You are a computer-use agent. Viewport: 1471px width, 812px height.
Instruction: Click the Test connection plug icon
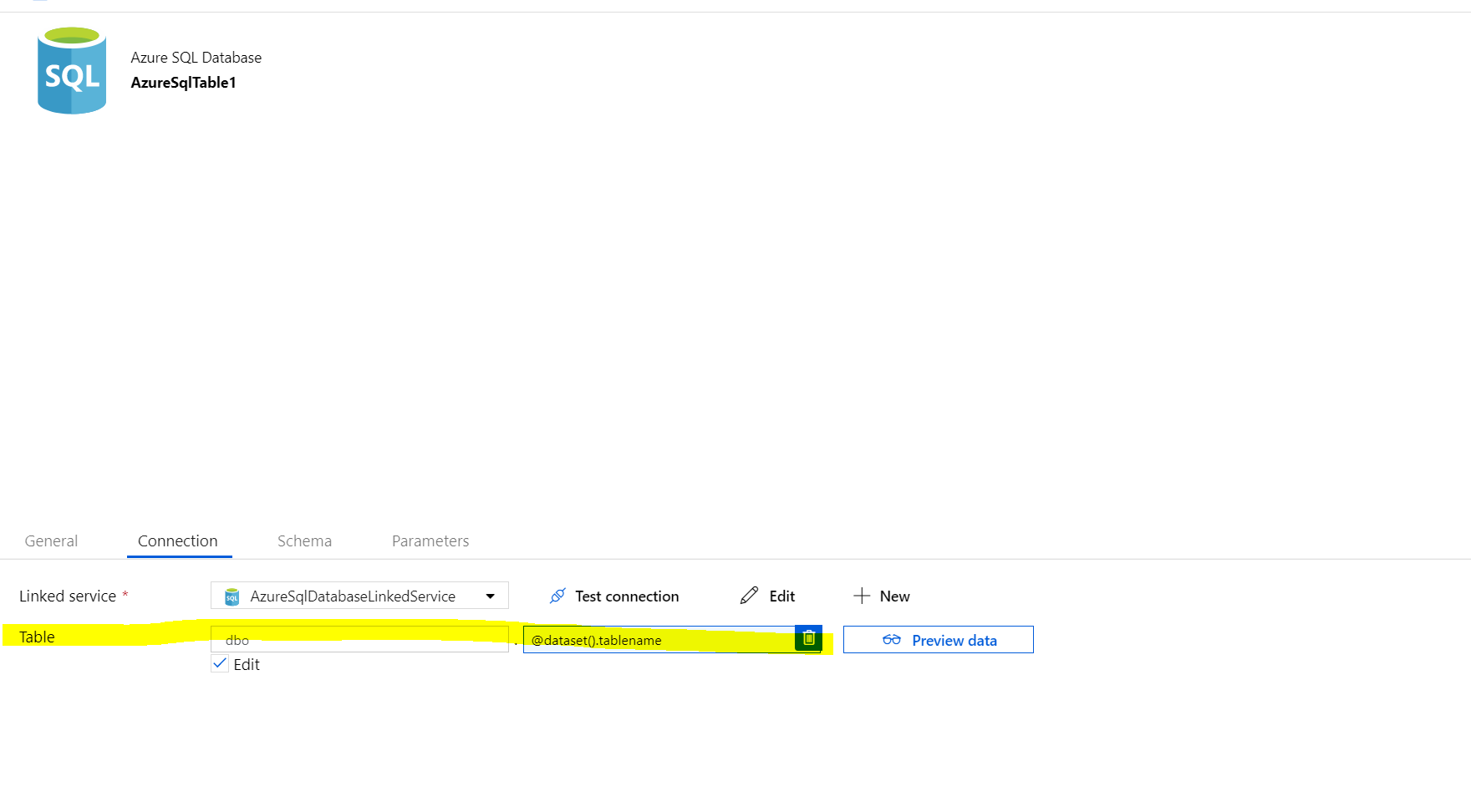tap(557, 596)
